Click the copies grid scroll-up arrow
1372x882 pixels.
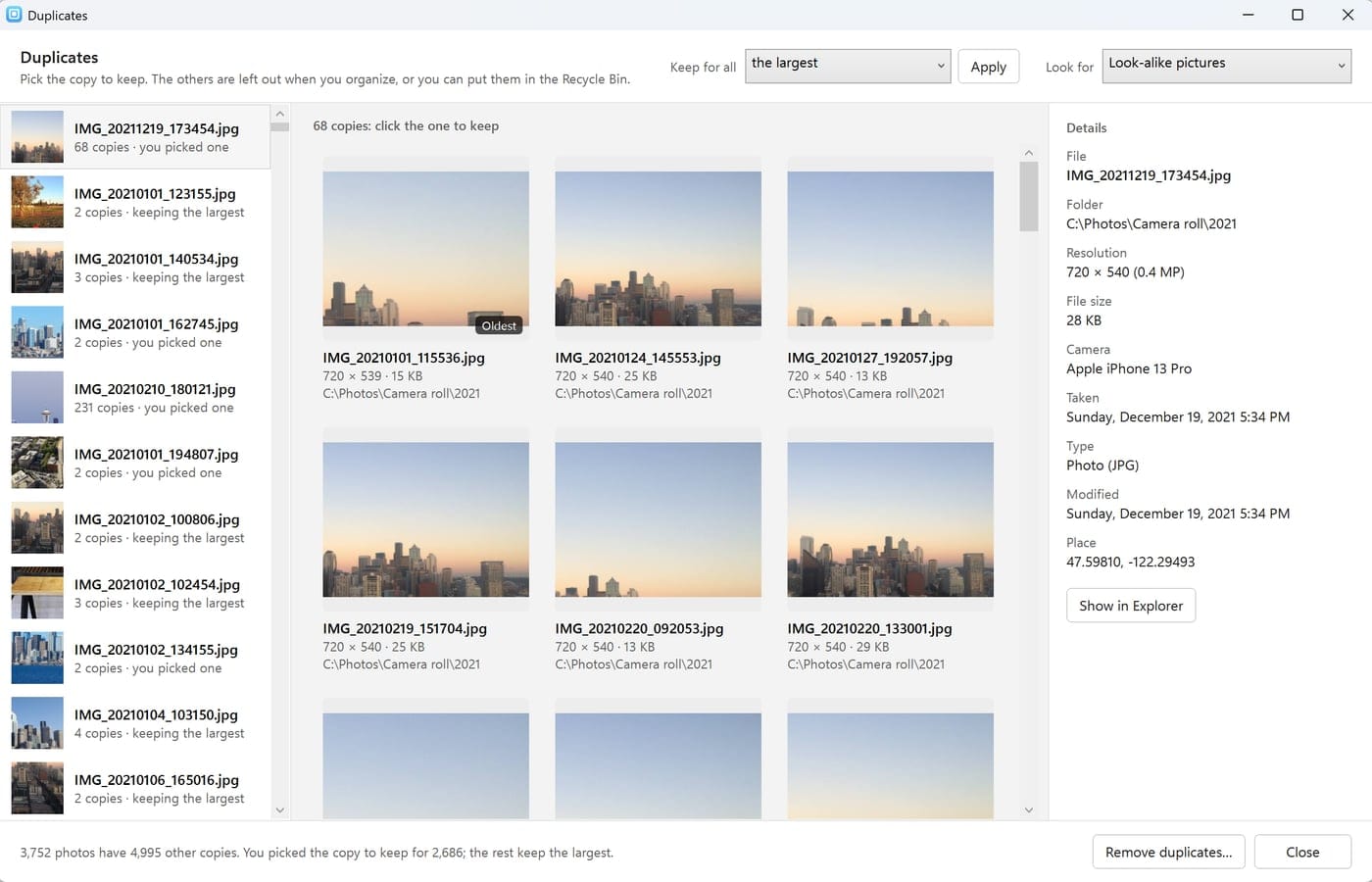(1028, 152)
